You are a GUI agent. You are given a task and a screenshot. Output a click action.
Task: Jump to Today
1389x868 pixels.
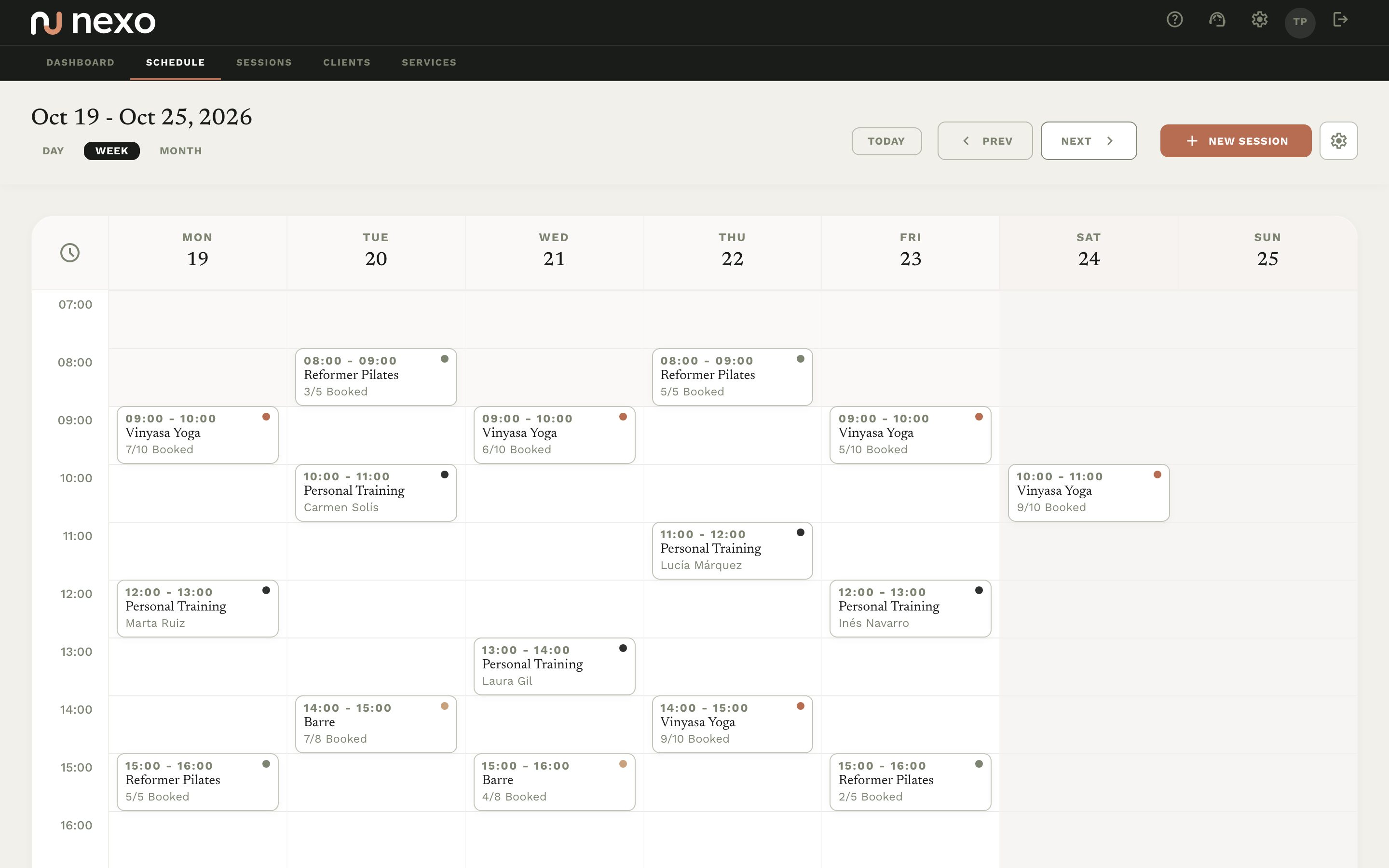[x=886, y=141]
